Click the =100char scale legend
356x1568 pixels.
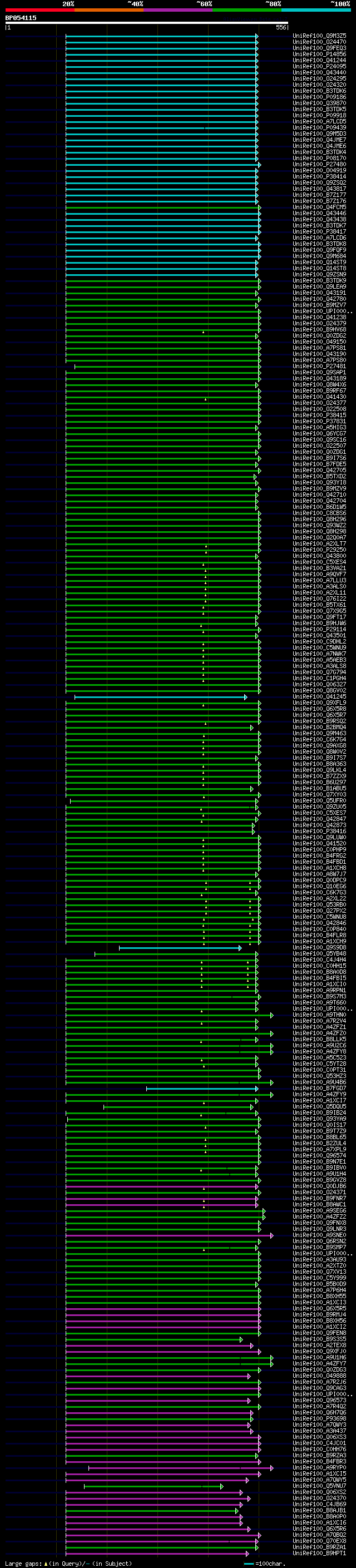tap(264, 1563)
